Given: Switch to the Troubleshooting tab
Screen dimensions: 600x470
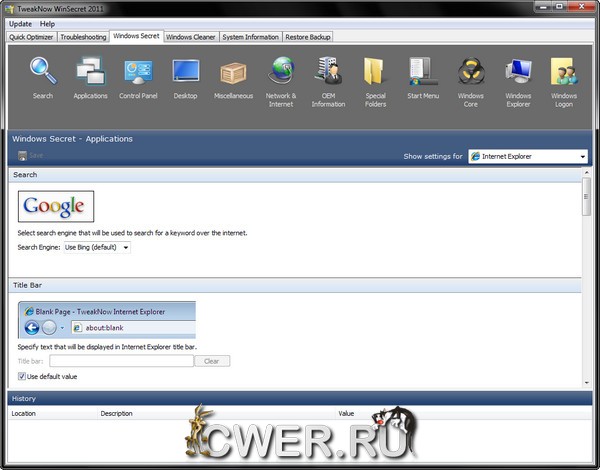Looking at the screenshot, I should [83, 37].
